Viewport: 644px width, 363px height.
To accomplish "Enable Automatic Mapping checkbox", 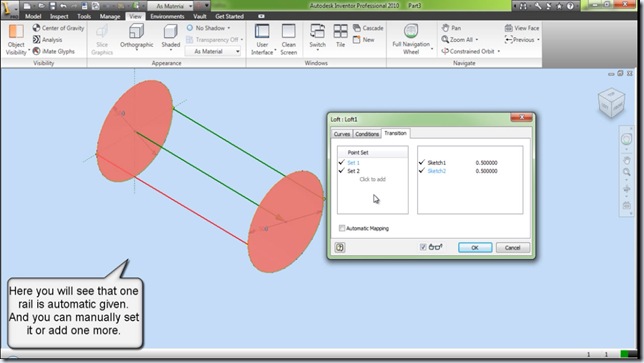I will [342, 228].
